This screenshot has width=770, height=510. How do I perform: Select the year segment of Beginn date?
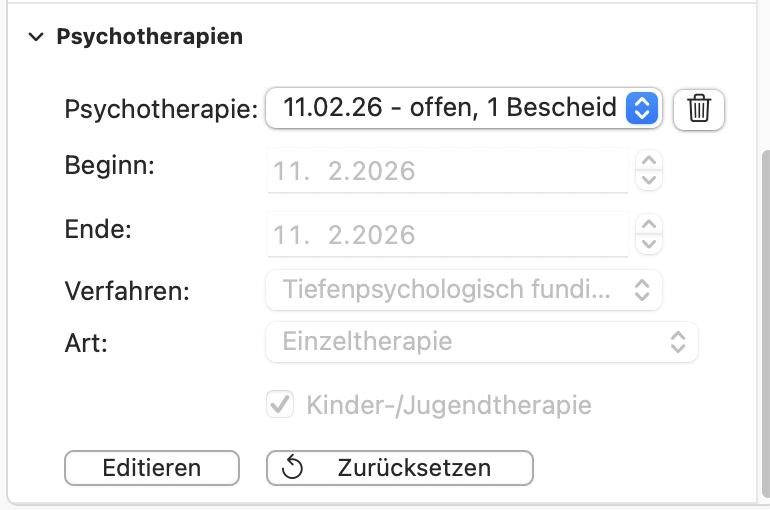click(378, 171)
